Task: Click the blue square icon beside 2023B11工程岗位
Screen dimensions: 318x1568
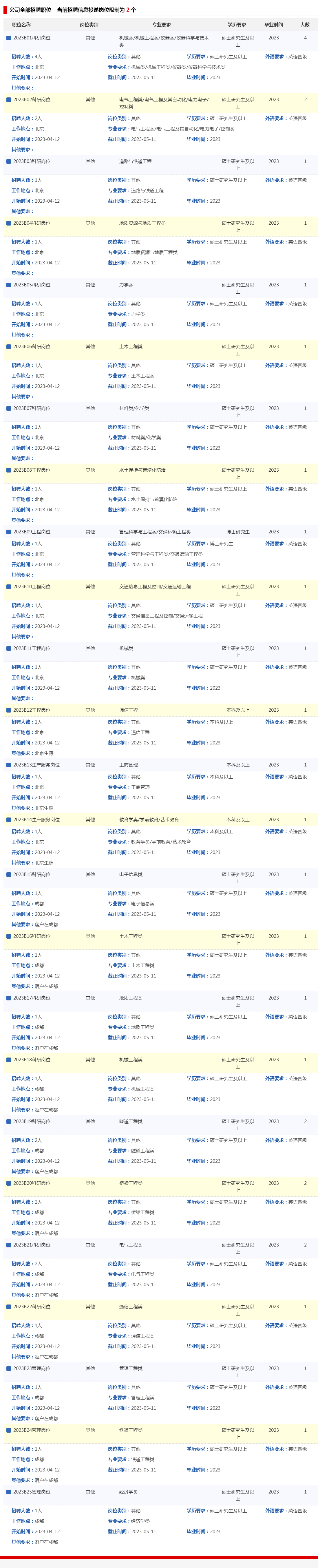Action: tap(8, 648)
